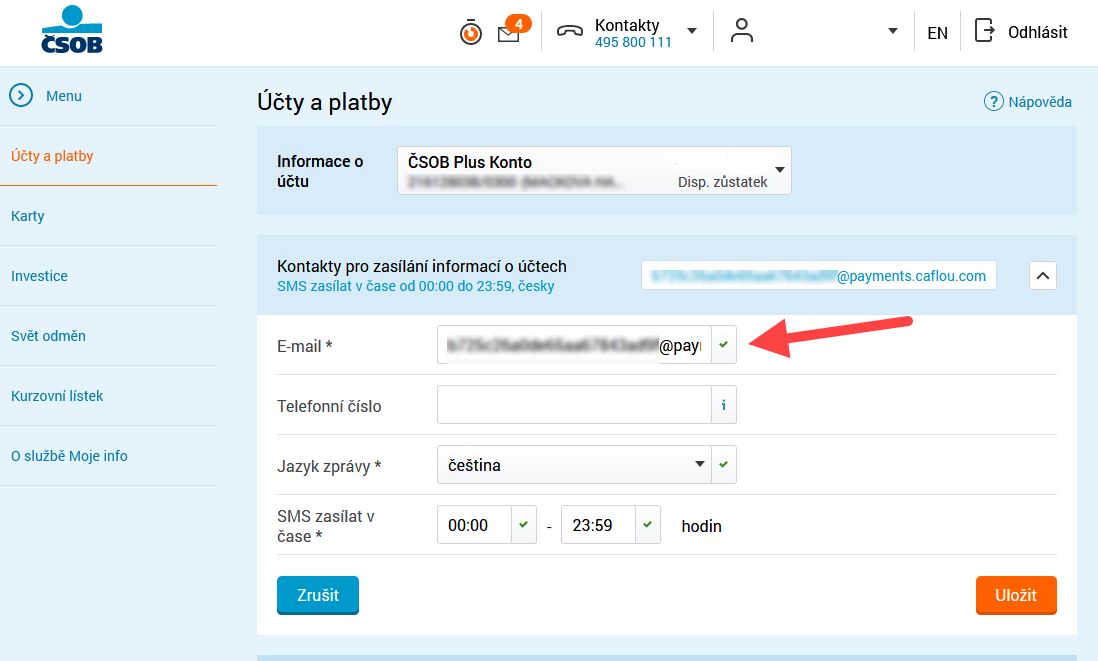Switch language to EN
Screen dimensions: 1098x661
[937, 33]
